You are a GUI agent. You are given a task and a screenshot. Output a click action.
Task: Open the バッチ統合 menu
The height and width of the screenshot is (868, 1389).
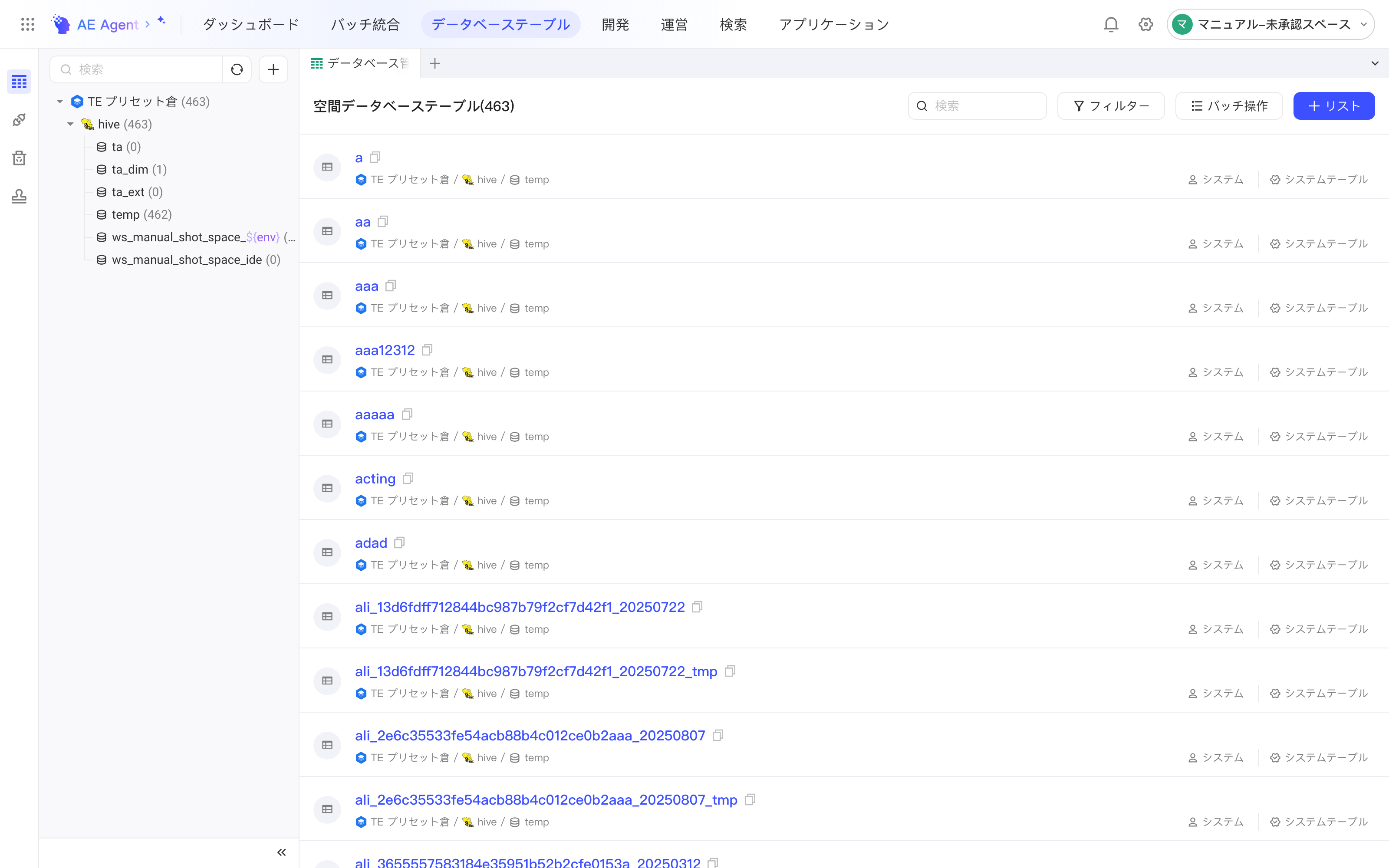[x=365, y=24]
